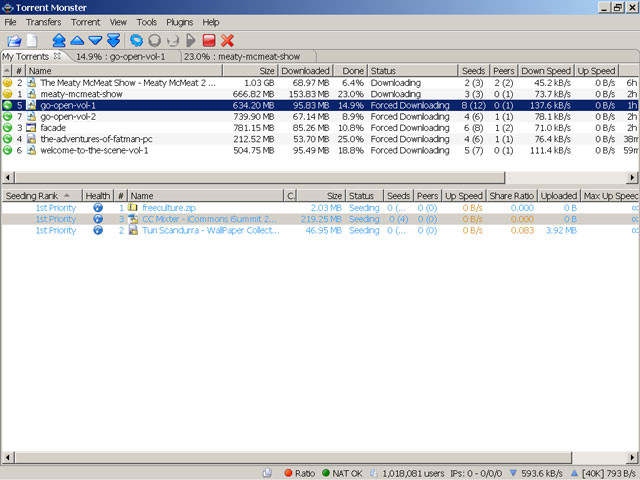Select the go-open-vol-1 torrent row
Viewport: 640px width, 480px height.
coord(320,105)
